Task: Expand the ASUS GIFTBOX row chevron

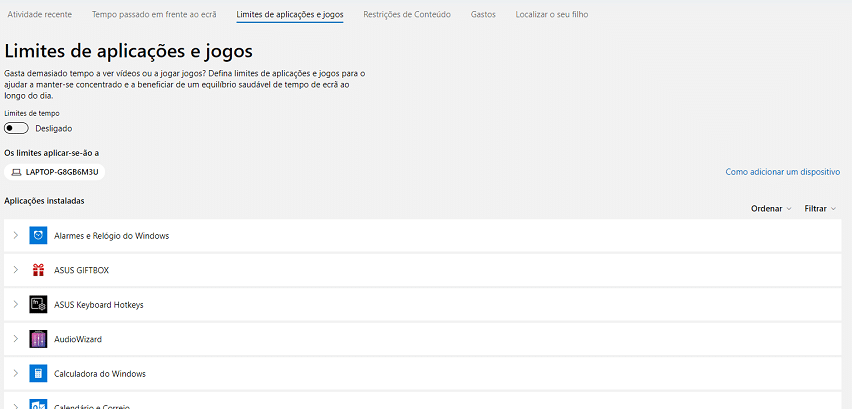Action: point(16,270)
